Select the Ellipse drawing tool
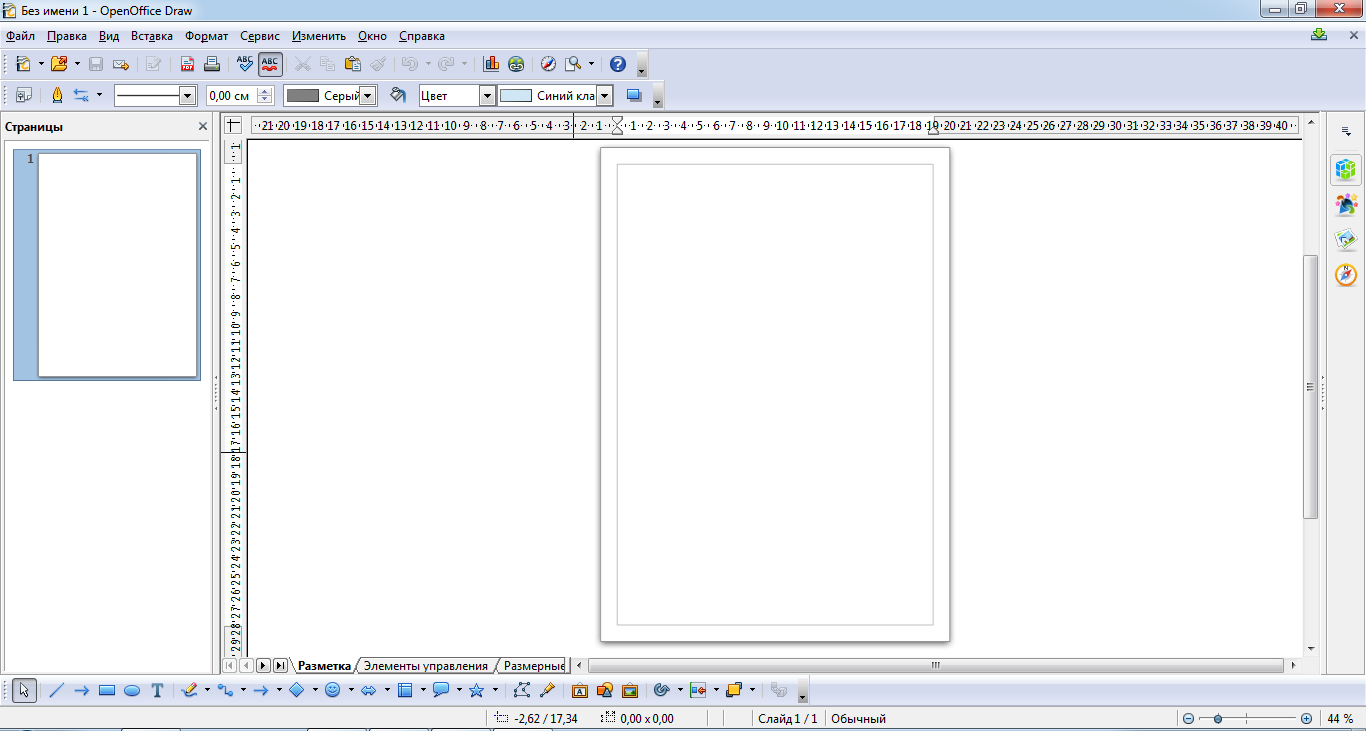1366x731 pixels. (x=132, y=690)
